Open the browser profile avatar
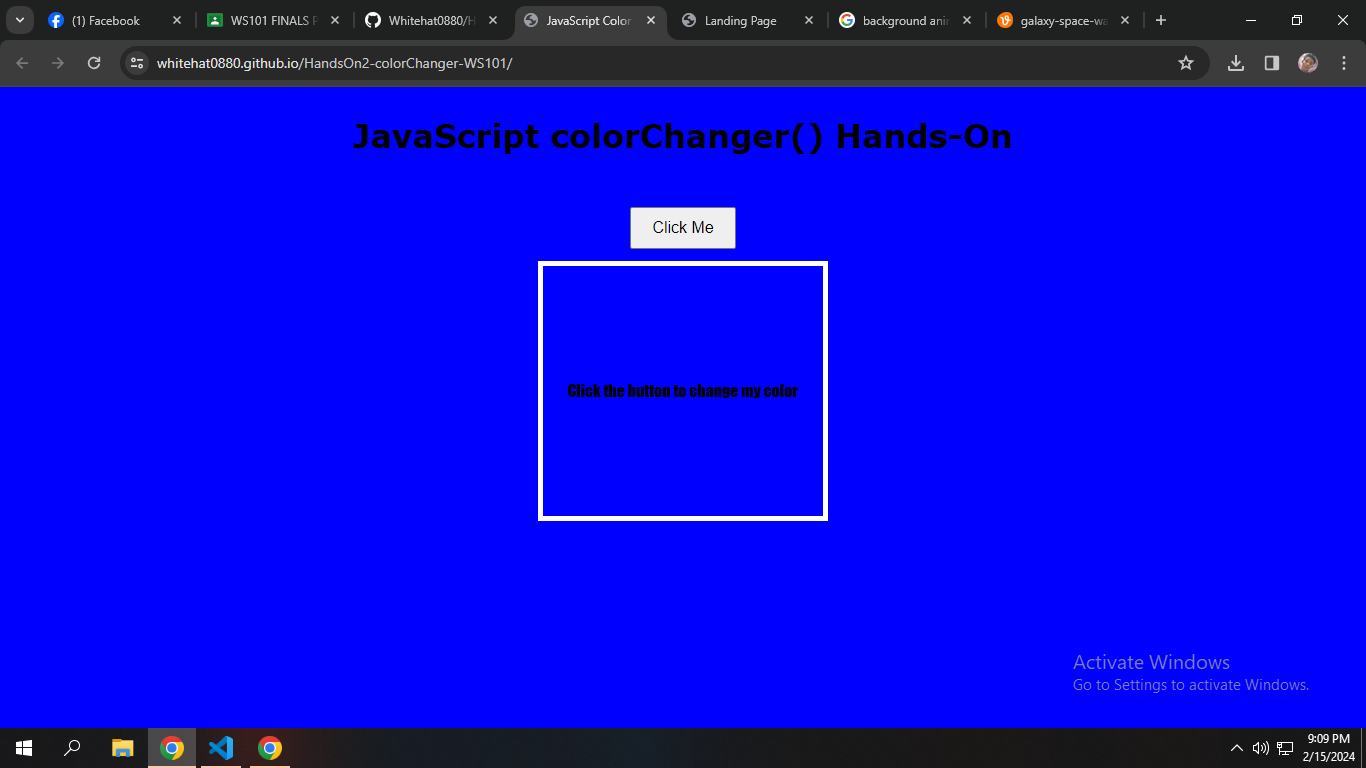The image size is (1366, 768). (1308, 62)
